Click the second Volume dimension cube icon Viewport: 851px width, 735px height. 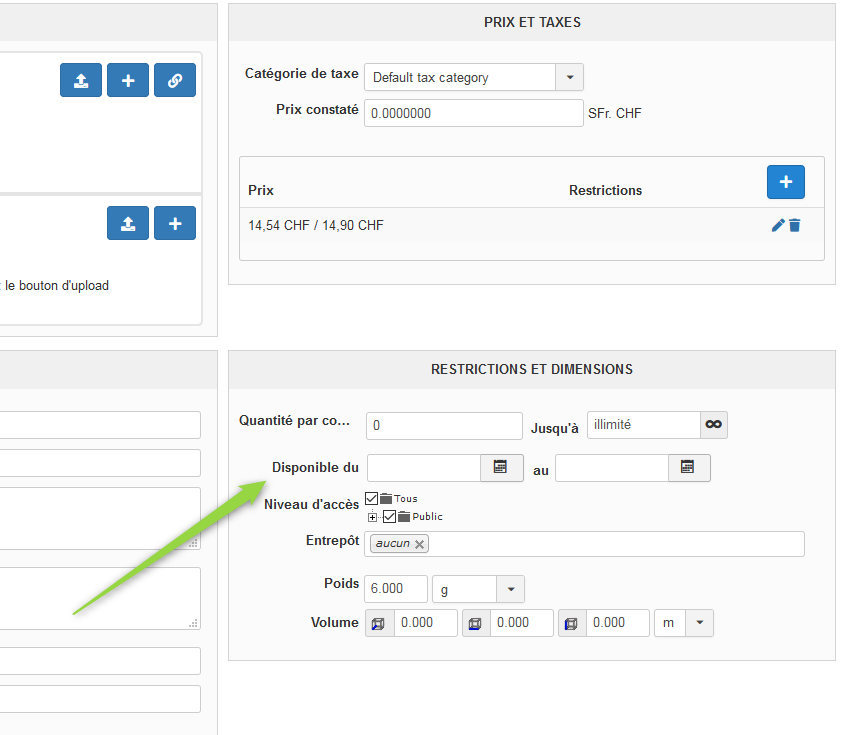475,623
